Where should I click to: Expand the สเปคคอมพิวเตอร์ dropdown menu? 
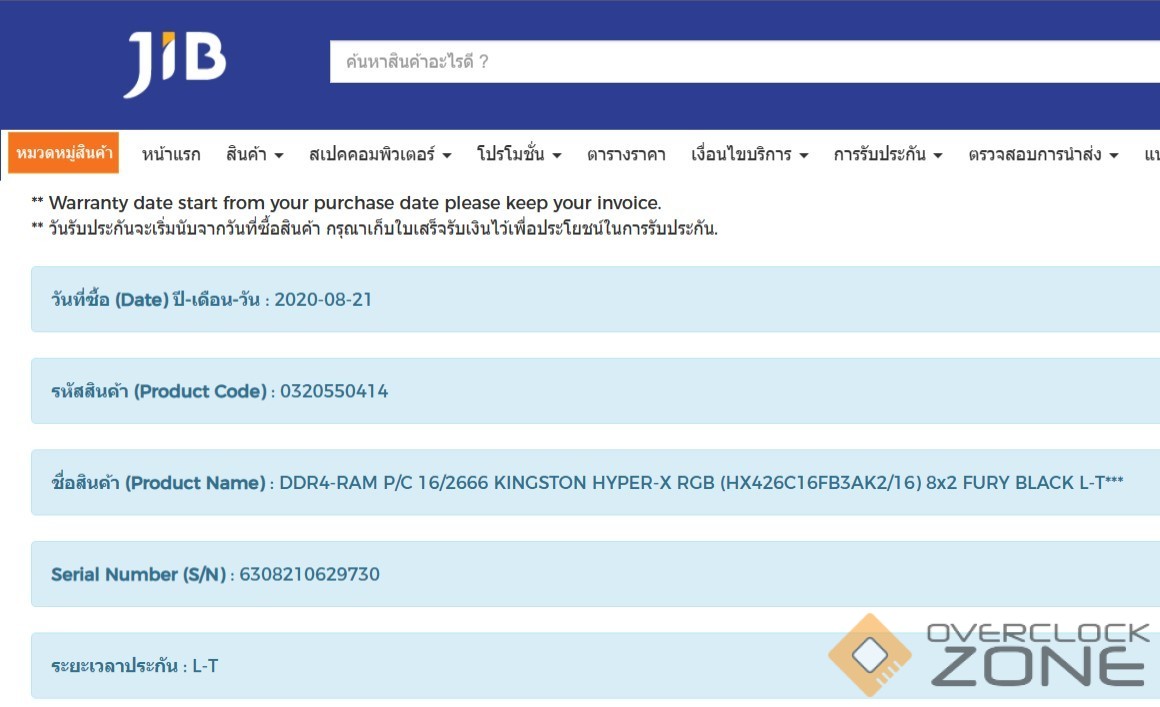pyautogui.click(x=380, y=155)
